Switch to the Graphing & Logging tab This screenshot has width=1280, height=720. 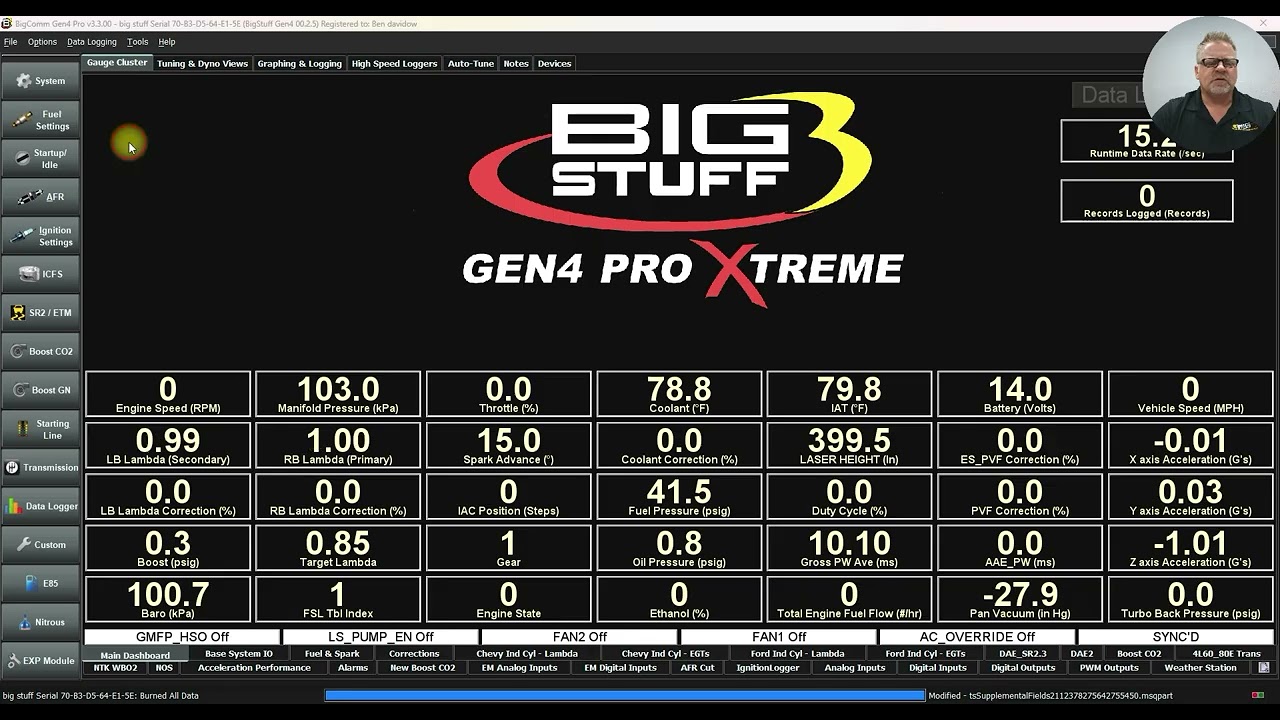[x=300, y=63]
